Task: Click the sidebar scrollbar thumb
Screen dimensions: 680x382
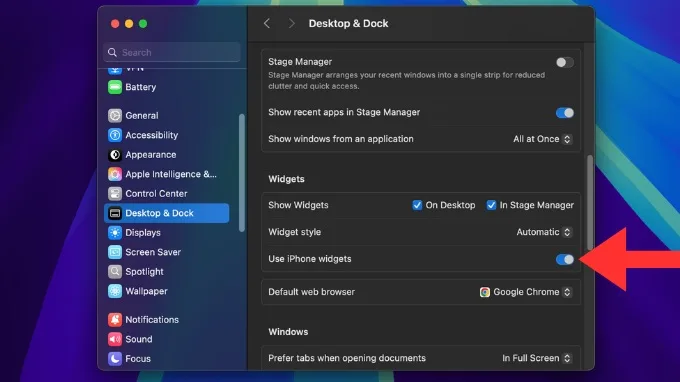Action: point(242,173)
